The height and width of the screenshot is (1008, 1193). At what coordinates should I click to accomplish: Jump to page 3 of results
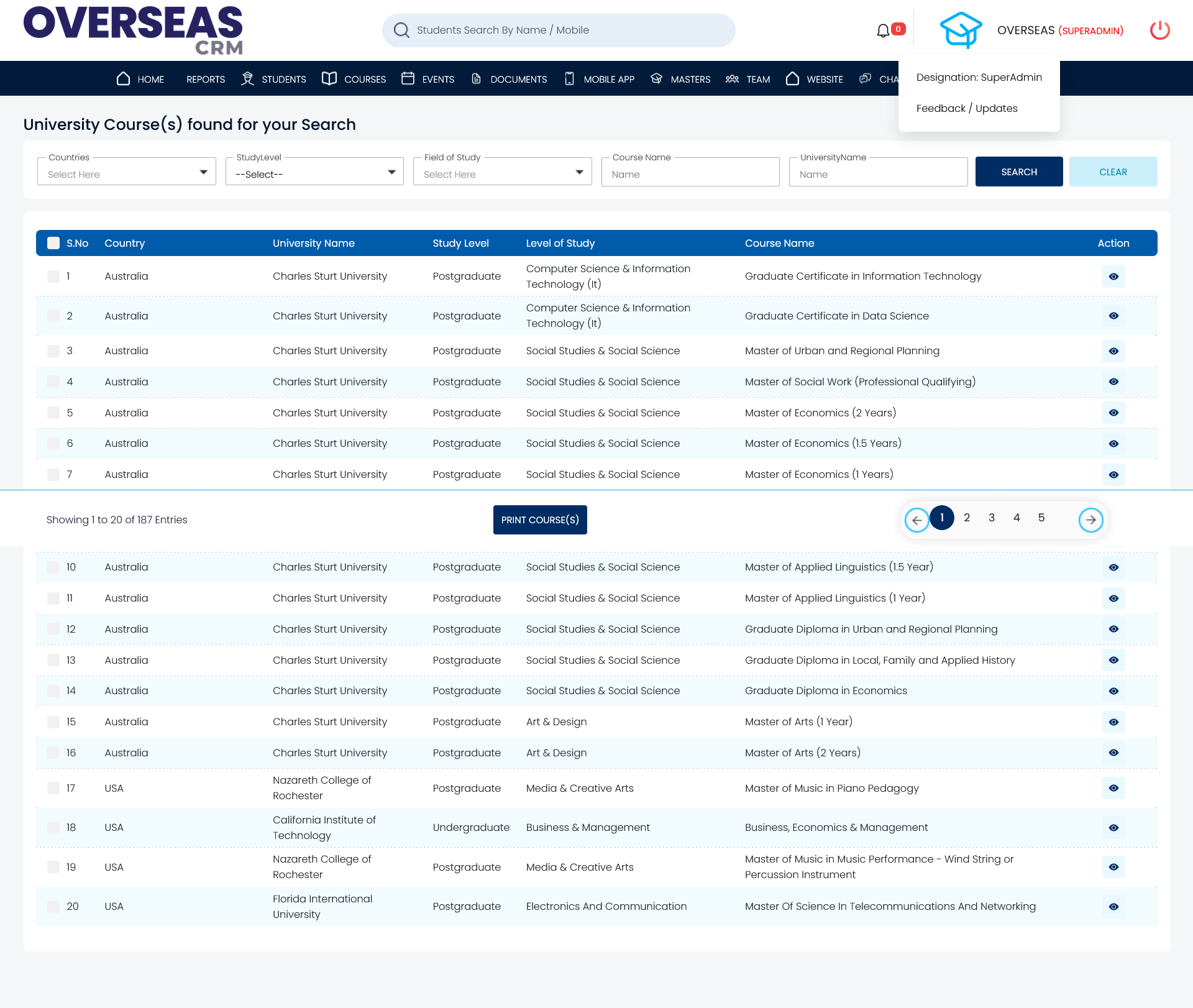[x=992, y=518]
